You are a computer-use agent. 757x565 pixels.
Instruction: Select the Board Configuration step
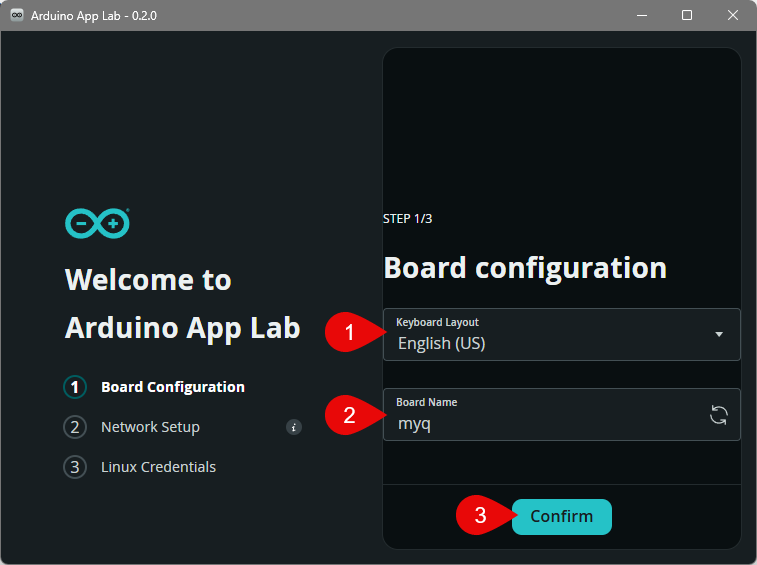click(x=172, y=387)
